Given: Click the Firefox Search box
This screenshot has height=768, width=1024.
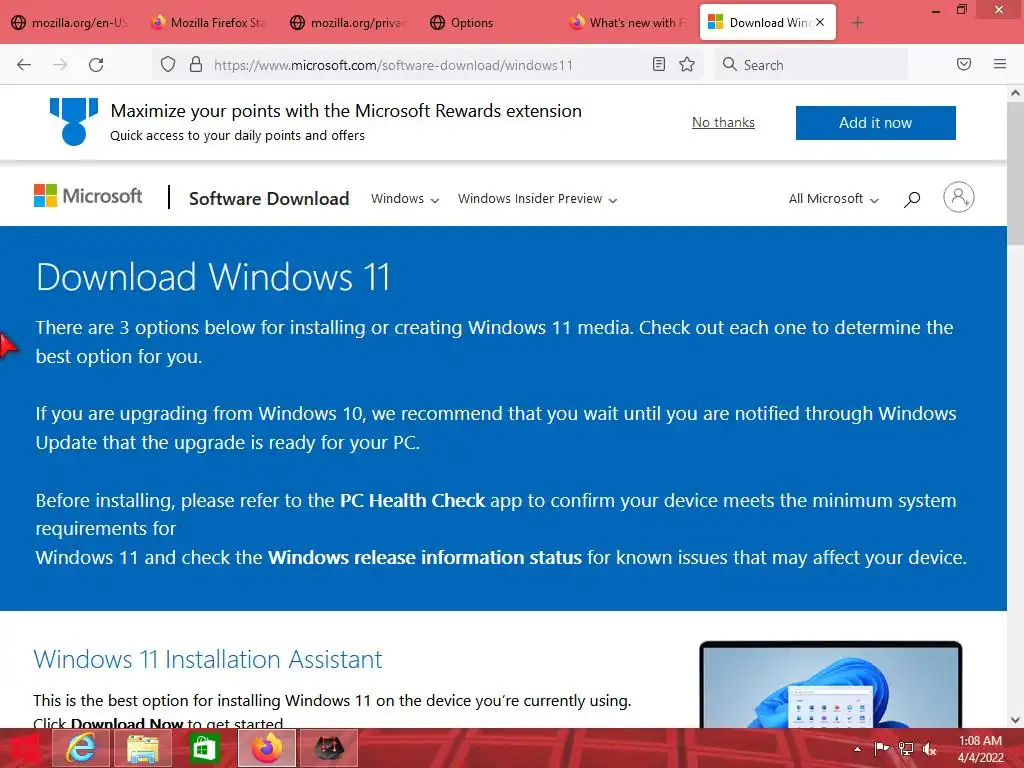Looking at the screenshot, I should [811, 65].
